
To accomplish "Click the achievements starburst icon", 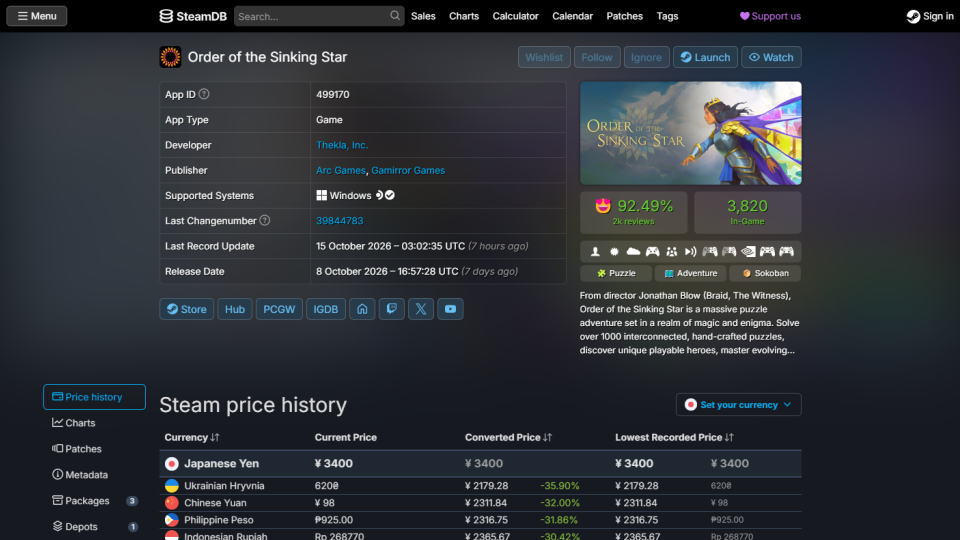I will tap(614, 252).
